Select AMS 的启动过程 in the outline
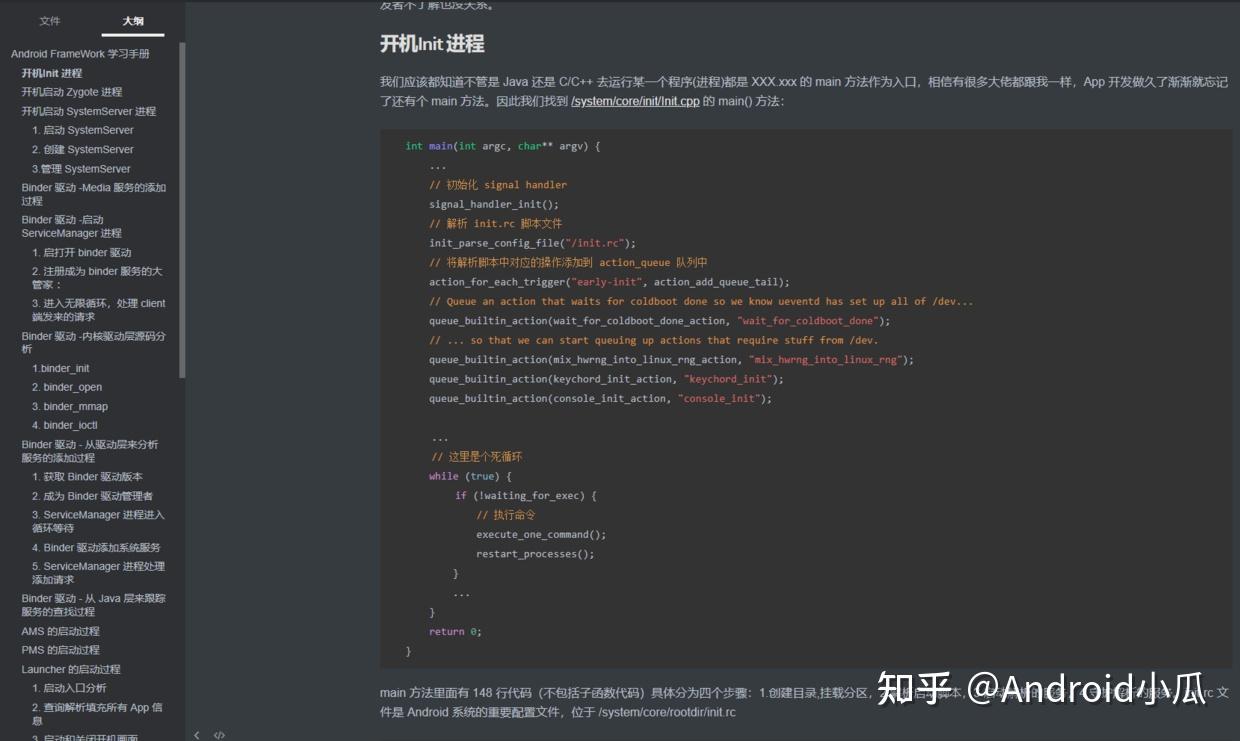The width and height of the screenshot is (1240, 741). pyautogui.click(x=60, y=630)
